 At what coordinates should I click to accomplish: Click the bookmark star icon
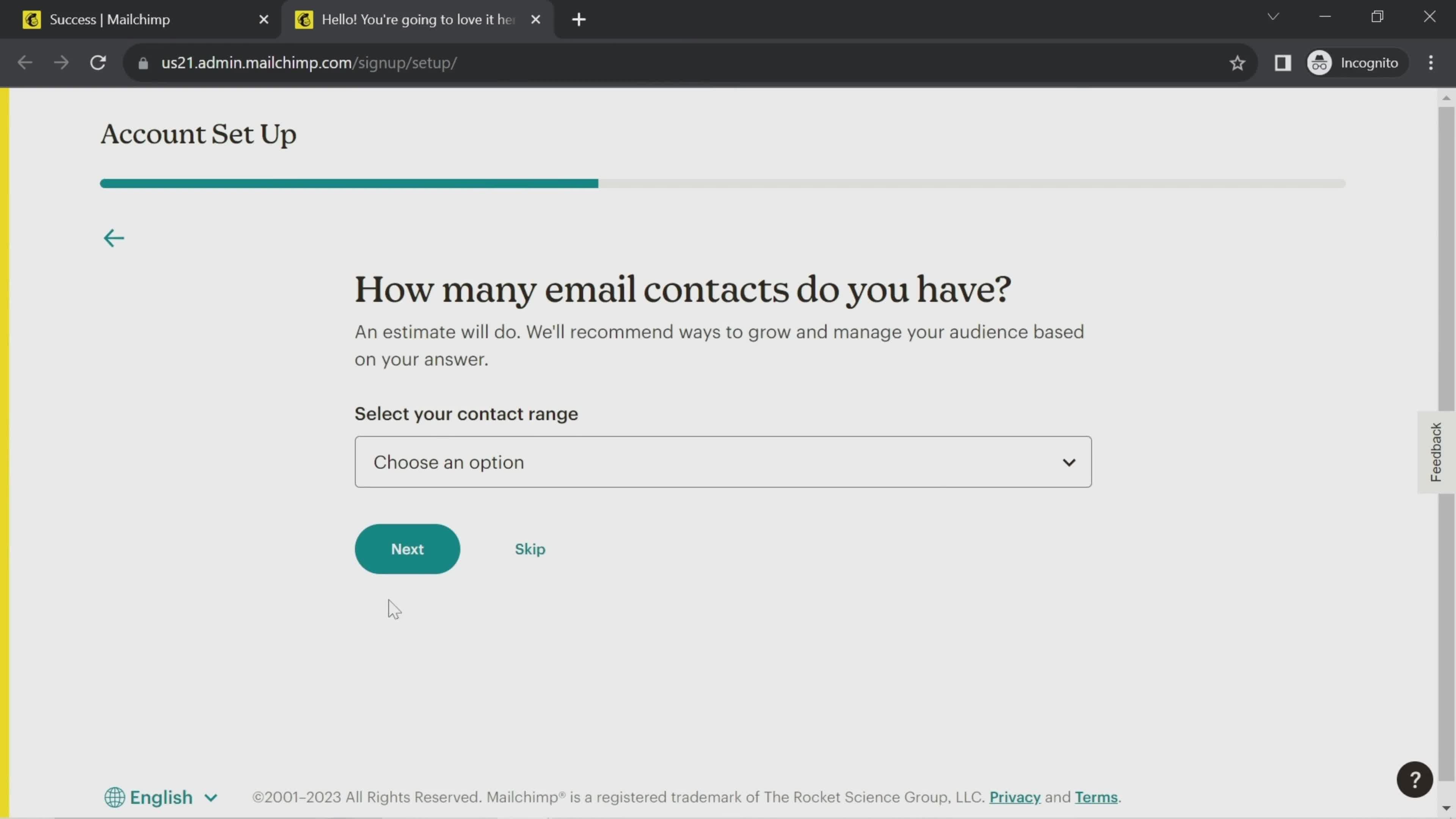pyautogui.click(x=1238, y=63)
